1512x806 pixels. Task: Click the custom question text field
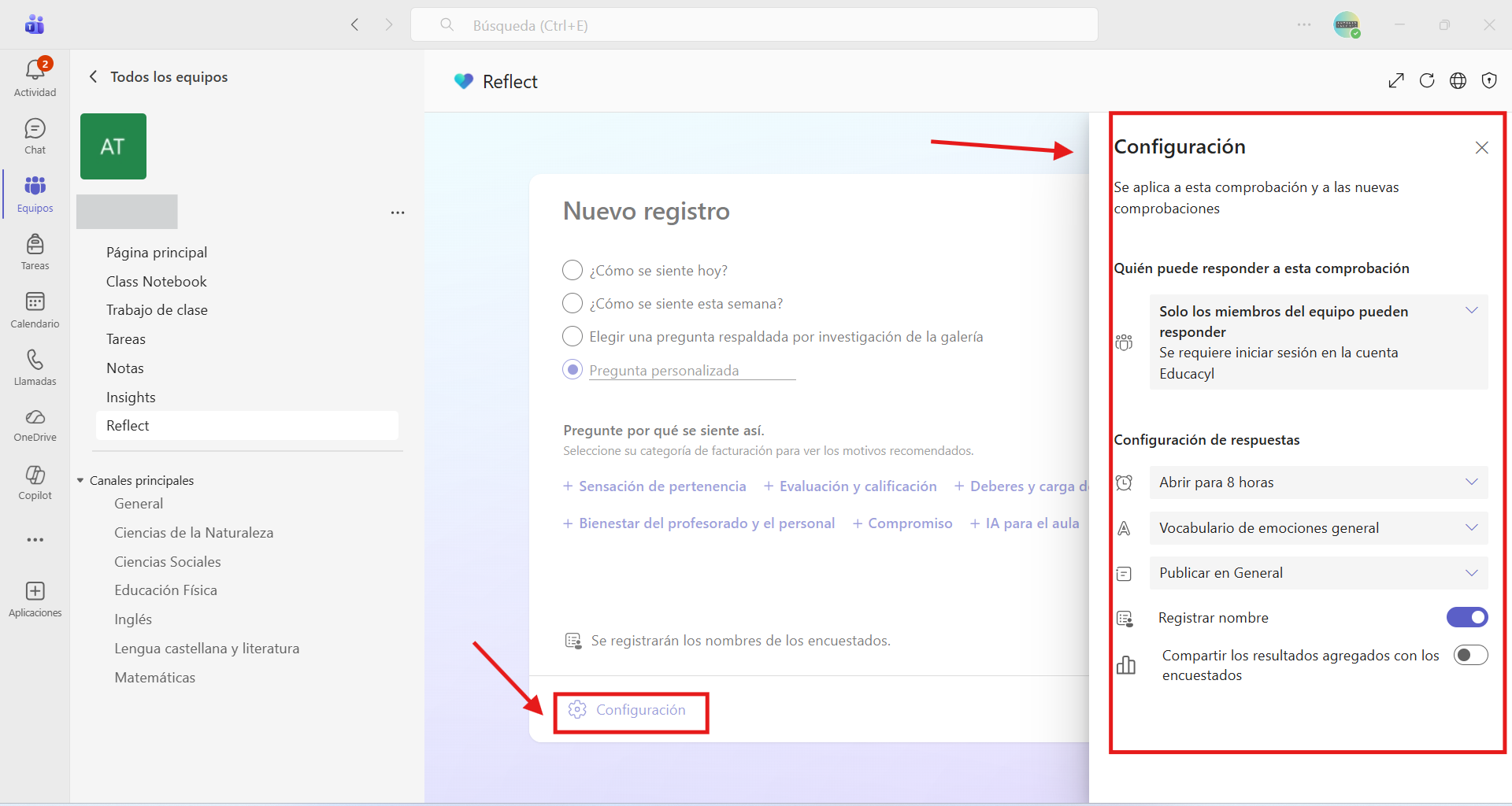[692, 371]
